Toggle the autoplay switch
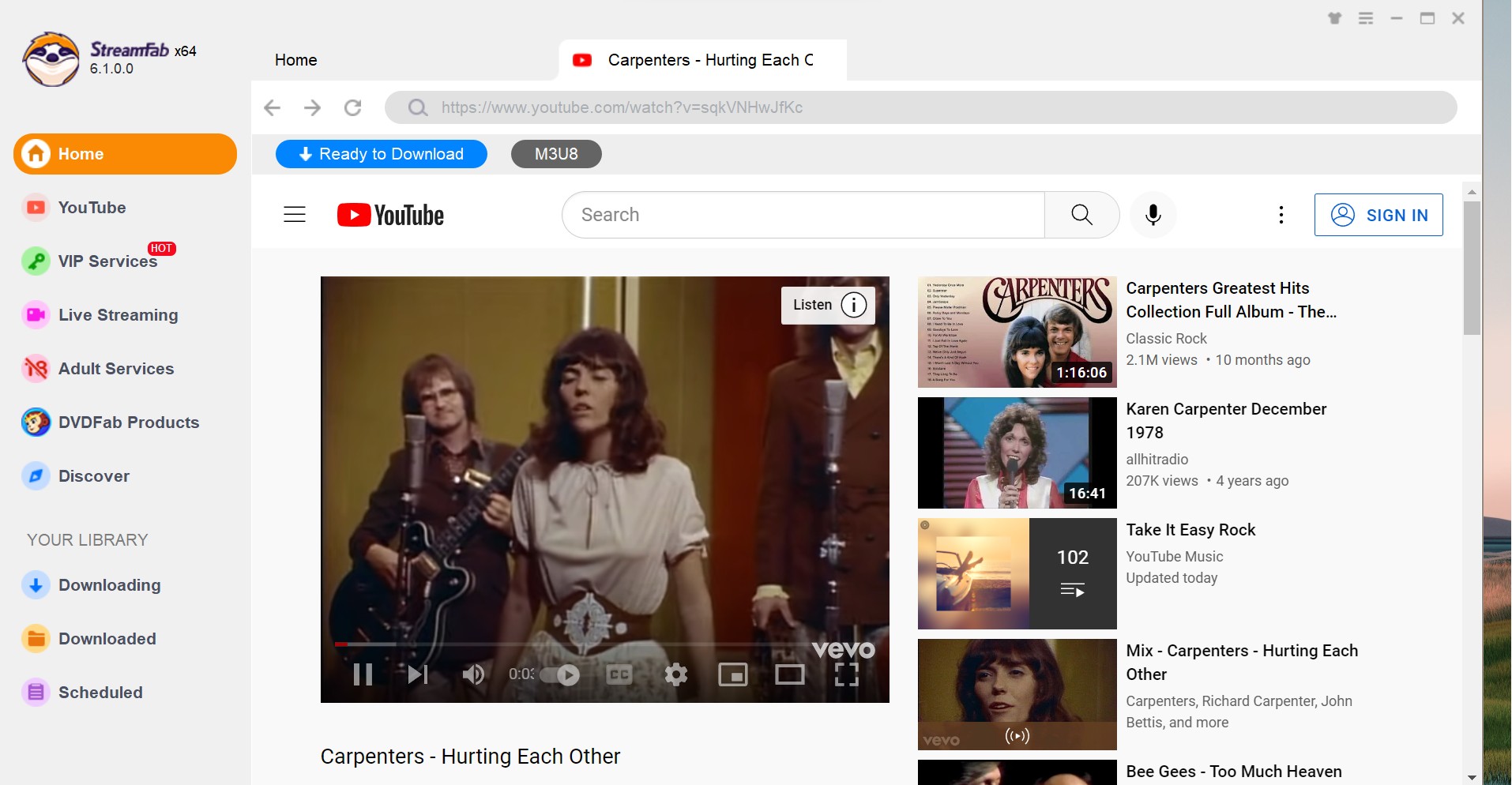Viewport: 1512px width, 785px height. (x=560, y=674)
